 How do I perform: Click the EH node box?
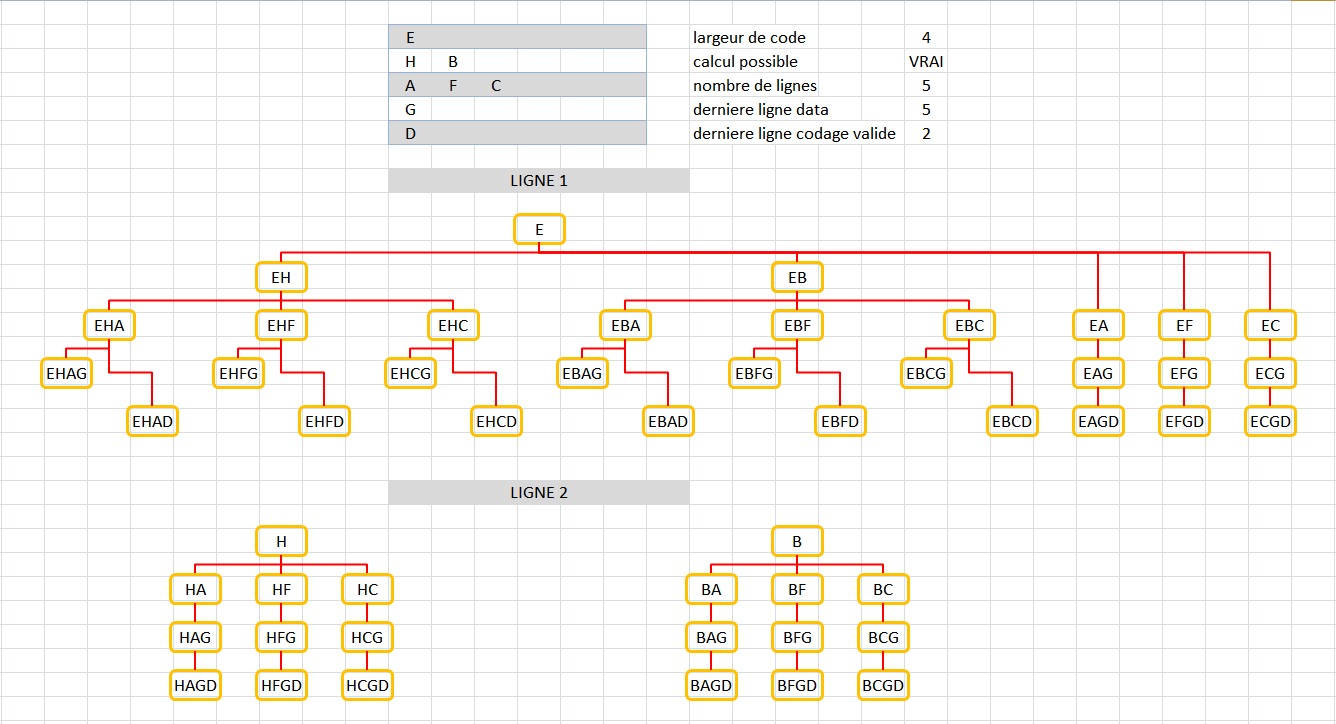tap(281, 277)
